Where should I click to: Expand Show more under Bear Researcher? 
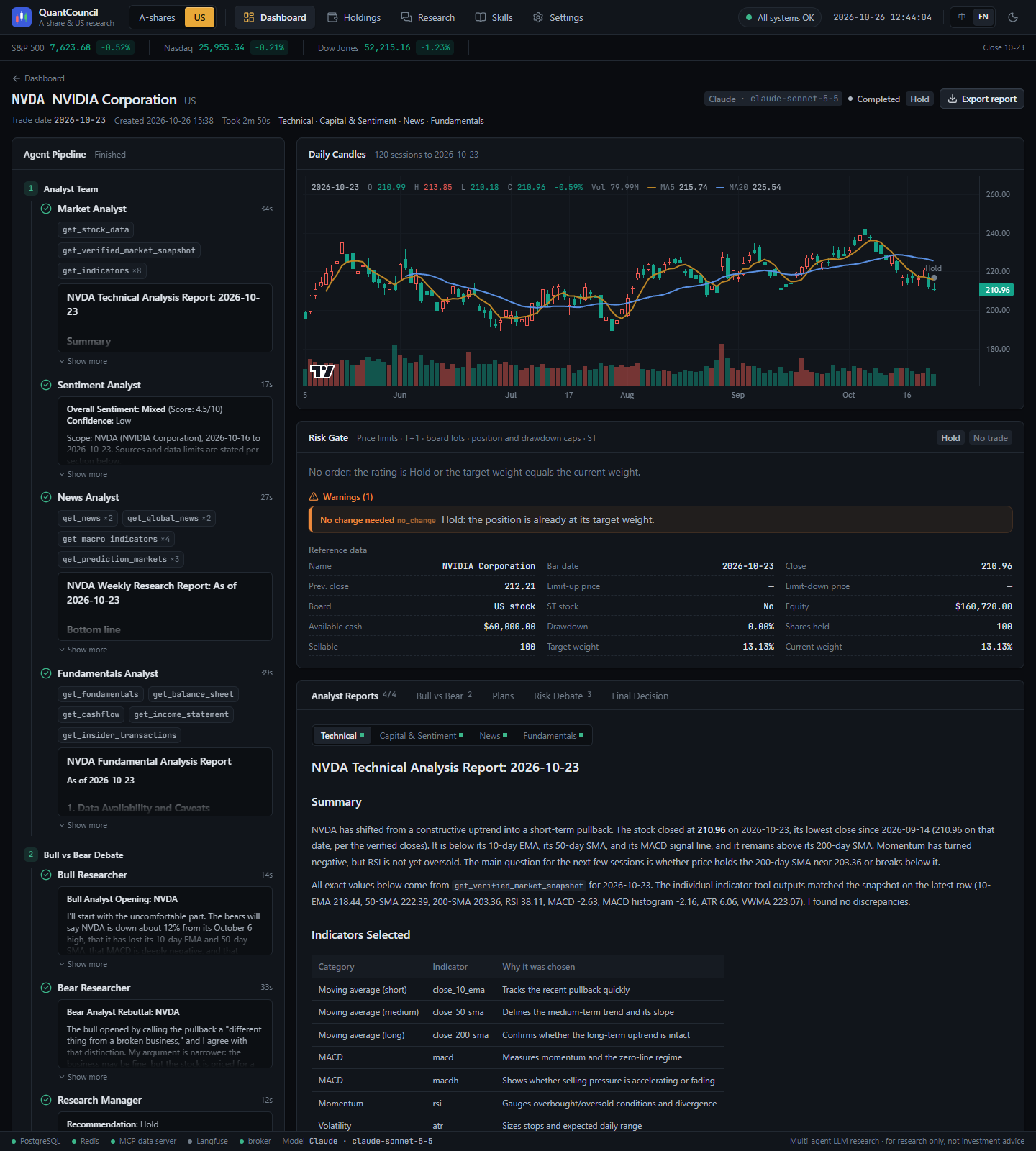pyautogui.click(x=83, y=1077)
